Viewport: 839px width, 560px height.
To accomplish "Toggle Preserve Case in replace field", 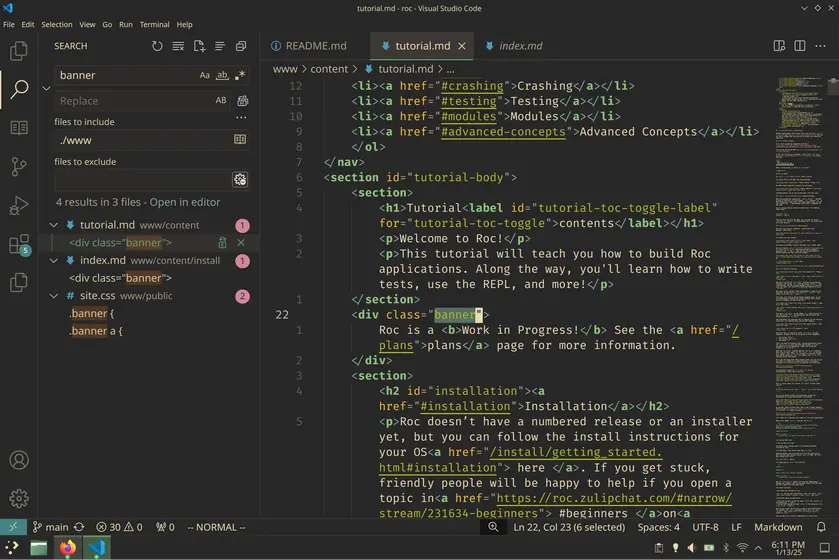I will pos(220,101).
